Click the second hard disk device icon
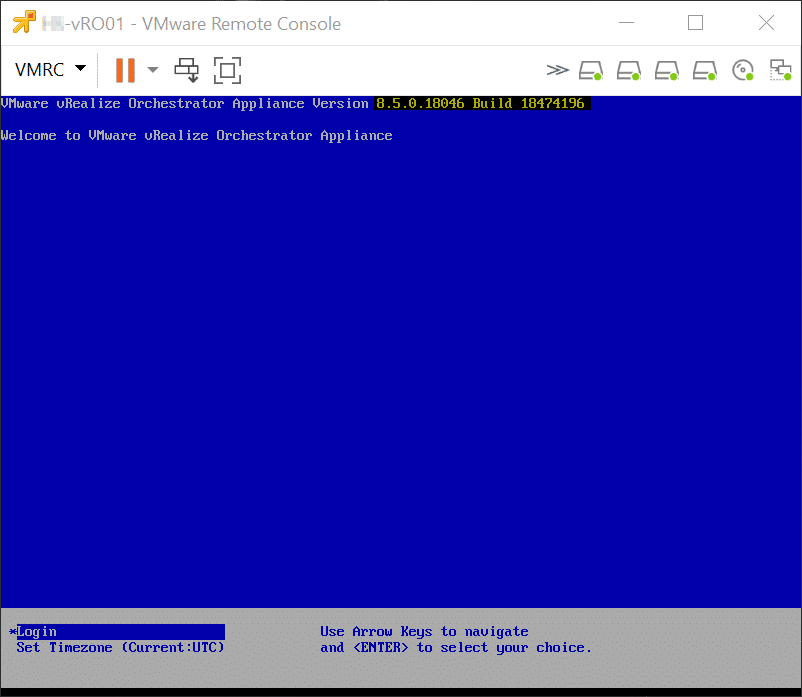 coord(629,70)
